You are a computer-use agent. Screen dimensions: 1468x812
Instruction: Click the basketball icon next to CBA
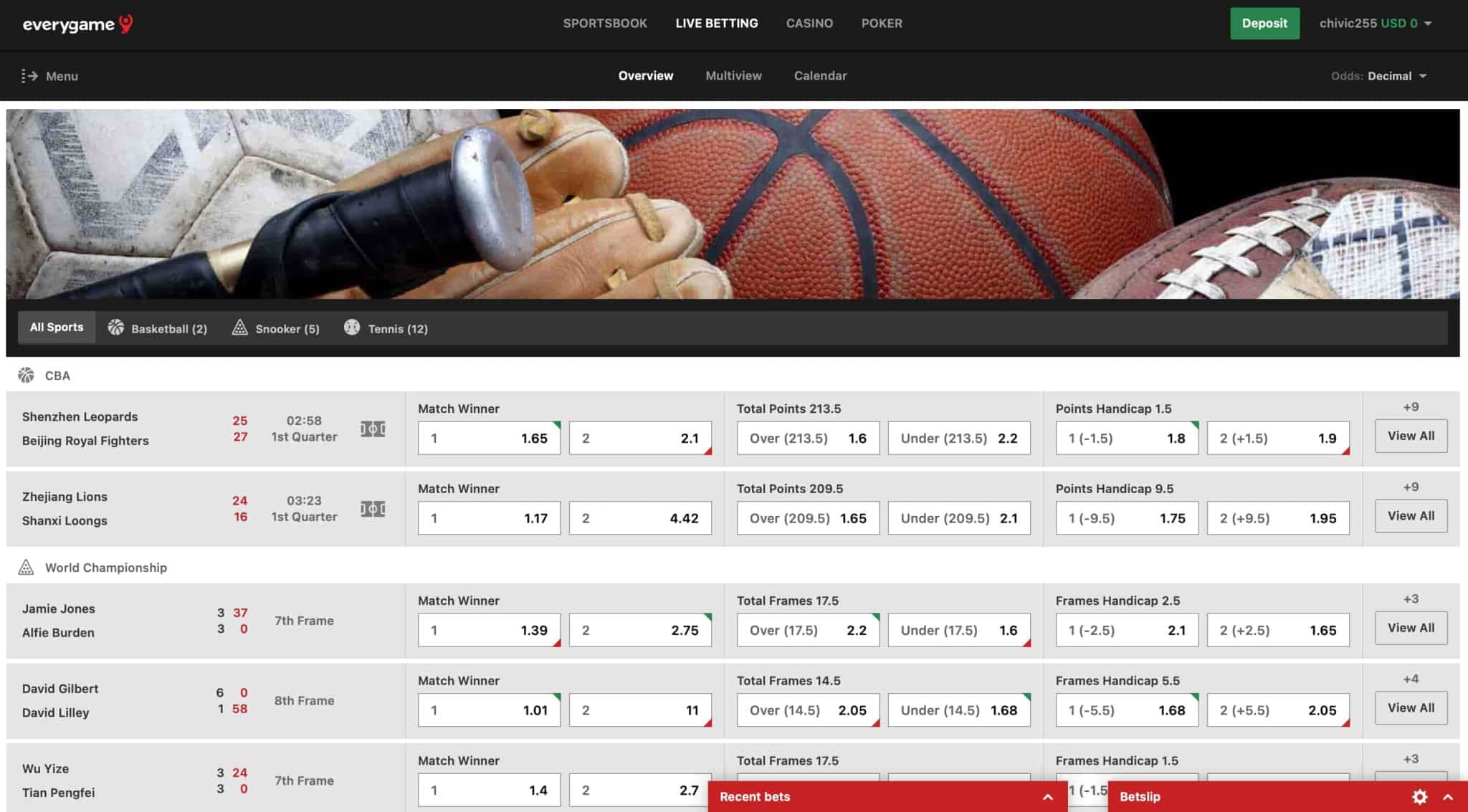[27, 375]
